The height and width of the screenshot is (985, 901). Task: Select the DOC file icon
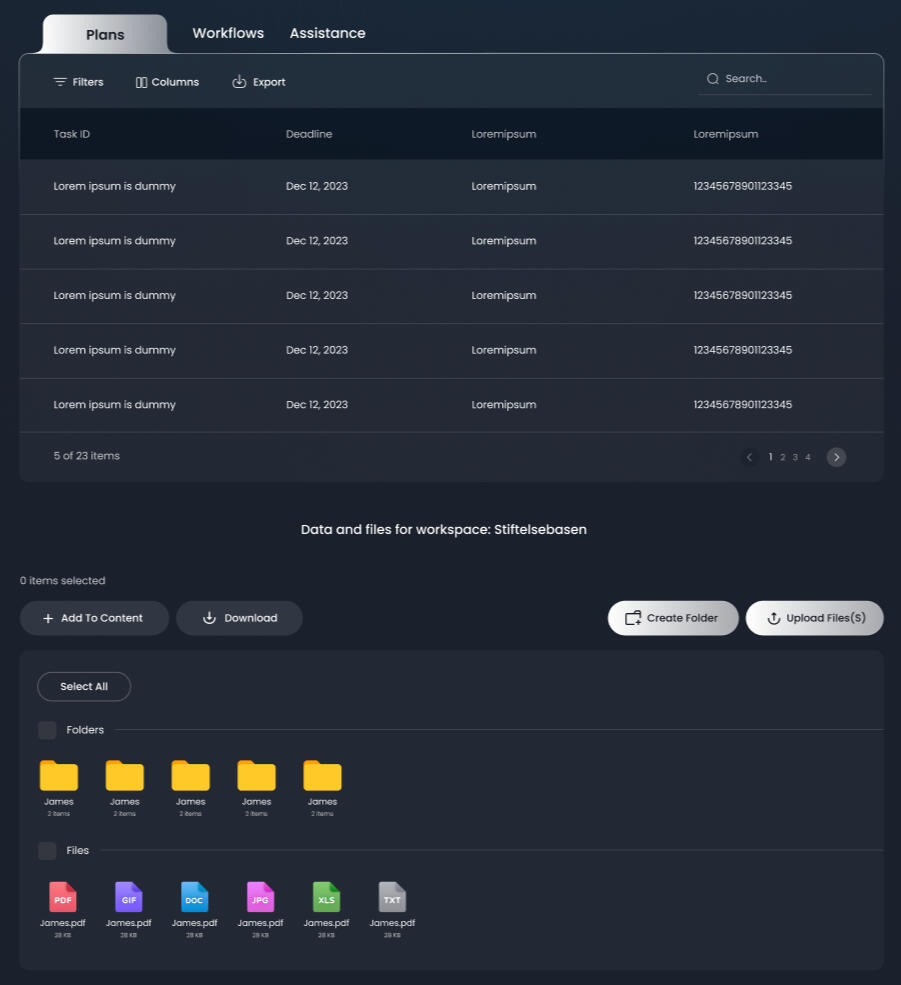pyautogui.click(x=194, y=896)
